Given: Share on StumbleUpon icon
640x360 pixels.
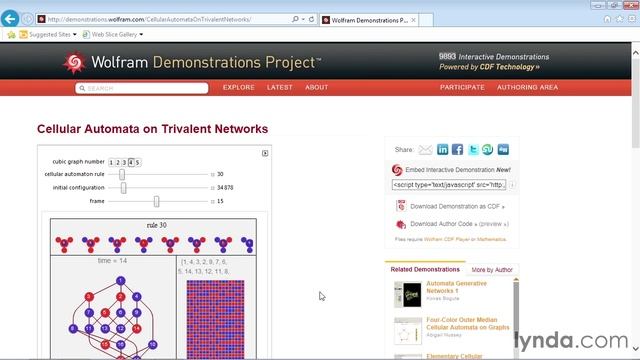Looking at the screenshot, I should 488,149.
